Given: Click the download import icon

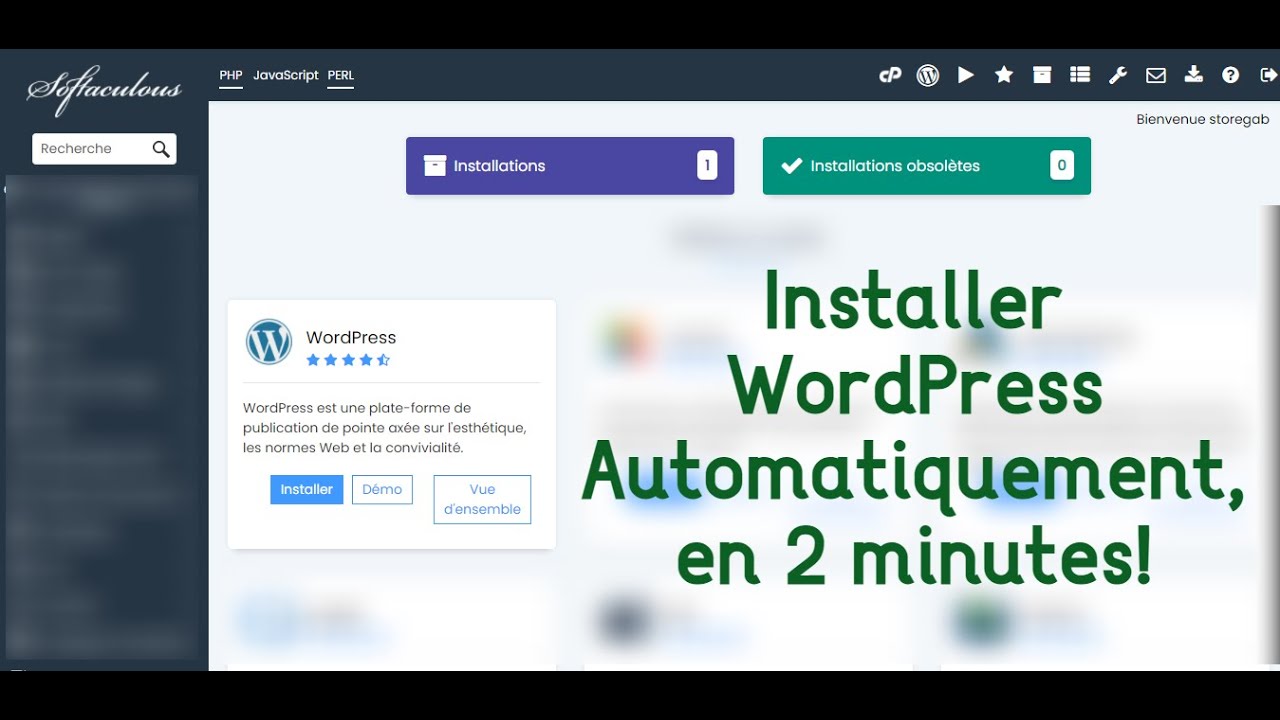Looking at the screenshot, I should (x=1193, y=75).
